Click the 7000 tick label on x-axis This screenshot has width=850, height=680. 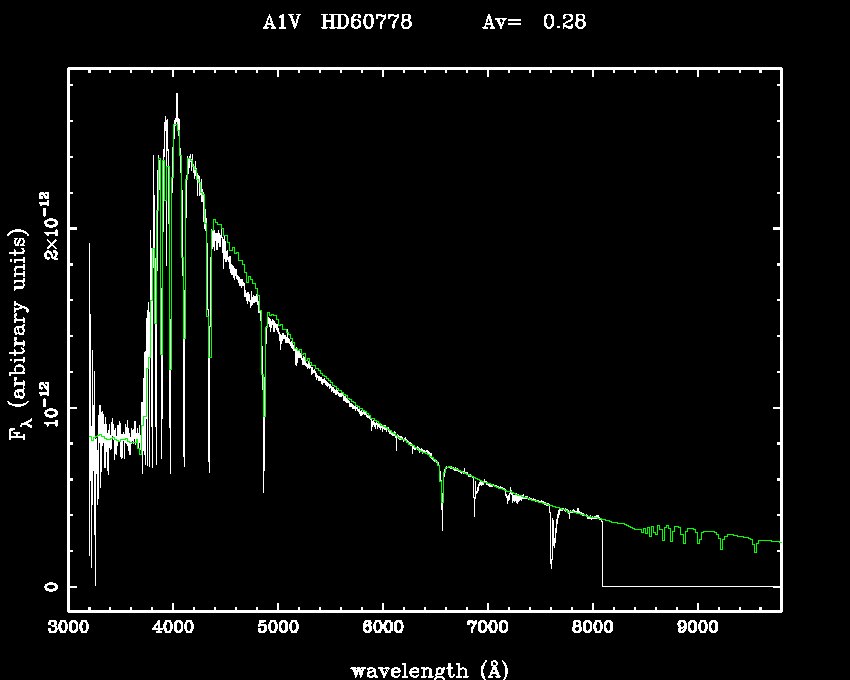tap(488, 628)
